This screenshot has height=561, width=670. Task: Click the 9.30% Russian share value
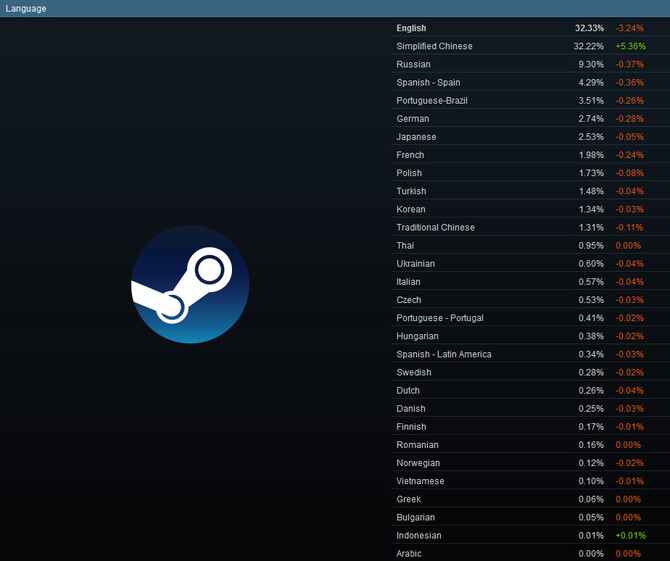coord(591,64)
